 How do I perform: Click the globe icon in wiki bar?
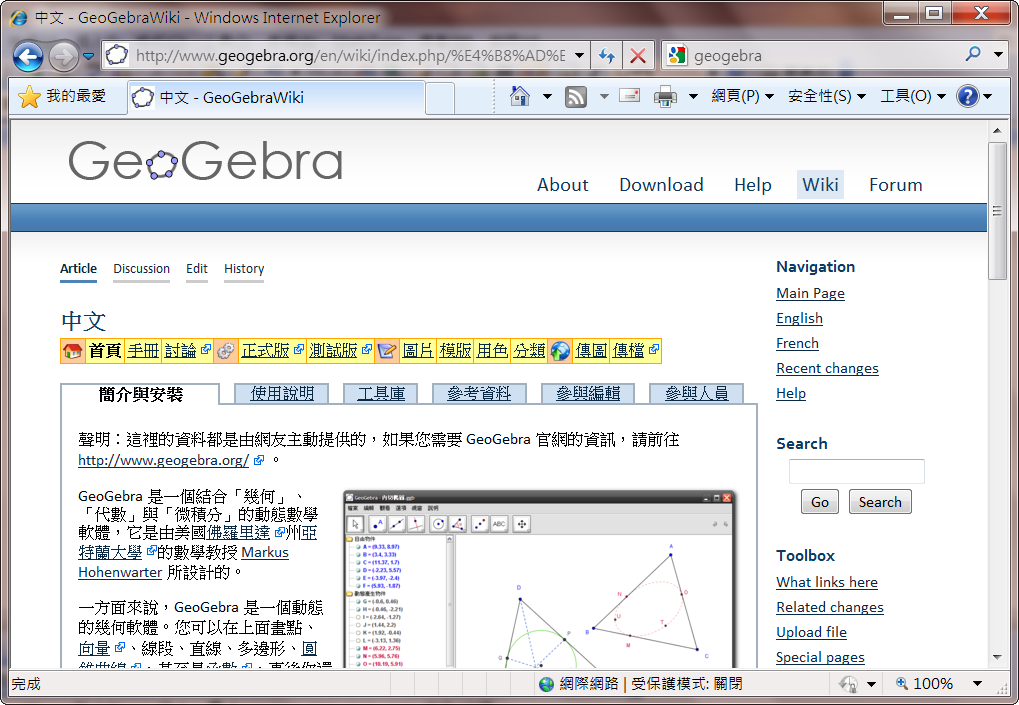(x=560, y=351)
